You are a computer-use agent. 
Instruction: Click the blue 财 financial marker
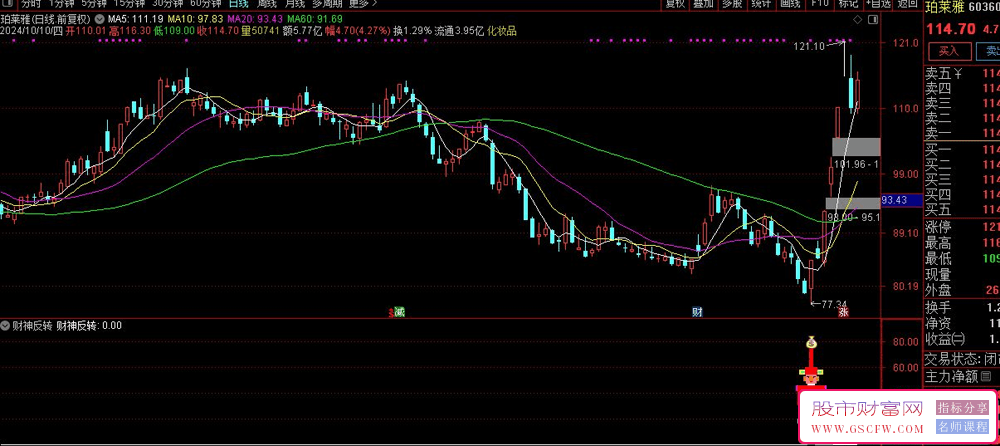(697, 312)
